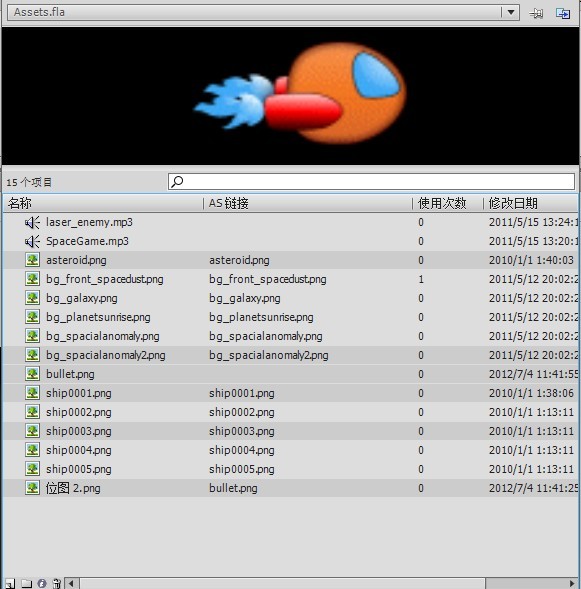Select the SpaceGame.mp3 sound icon
The height and width of the screenshot is (589, 581).
pyautogui.click(x=32, y=241)
